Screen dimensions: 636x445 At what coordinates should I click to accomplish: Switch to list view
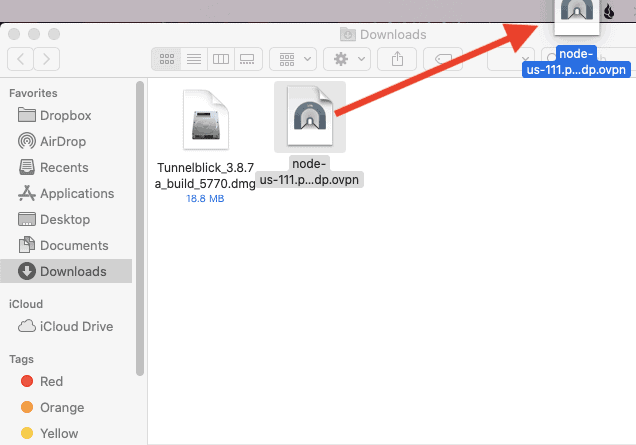click(194, 59)
